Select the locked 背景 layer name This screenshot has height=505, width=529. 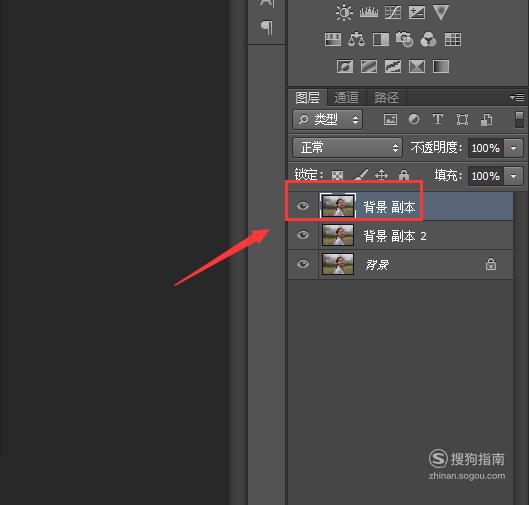378,265
